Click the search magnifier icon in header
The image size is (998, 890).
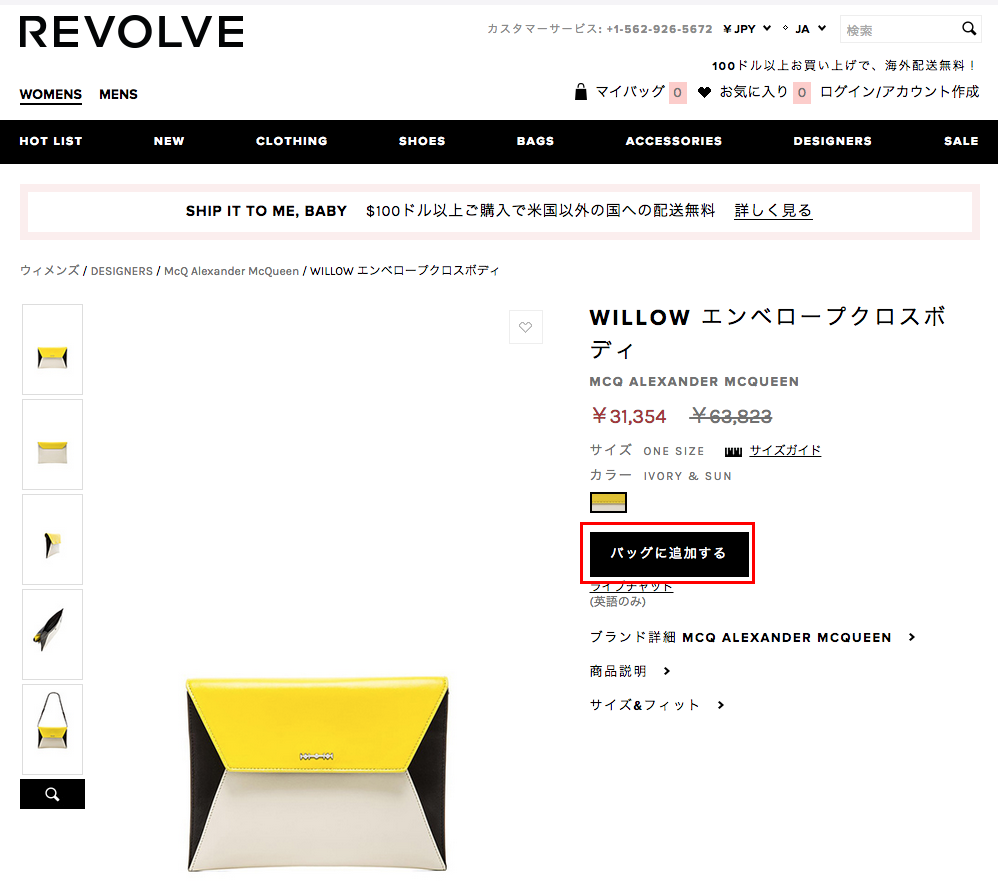point(969,29)
